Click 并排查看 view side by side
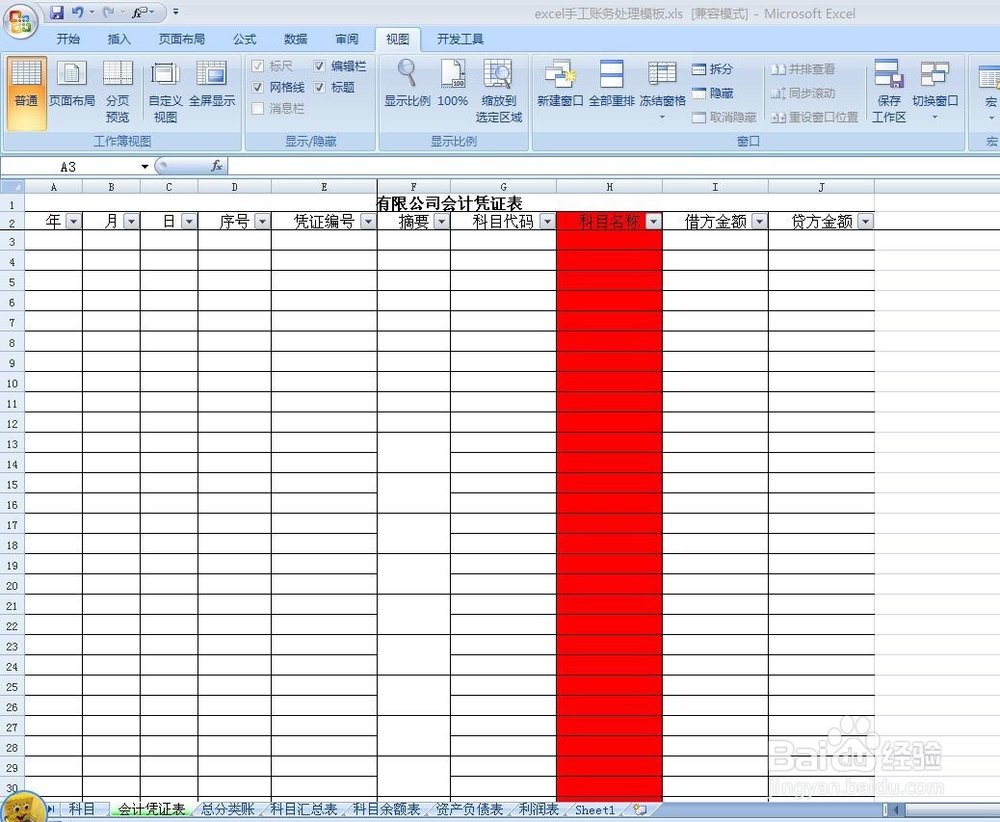This screenshot has width=1000, height=822. [803, 69]
